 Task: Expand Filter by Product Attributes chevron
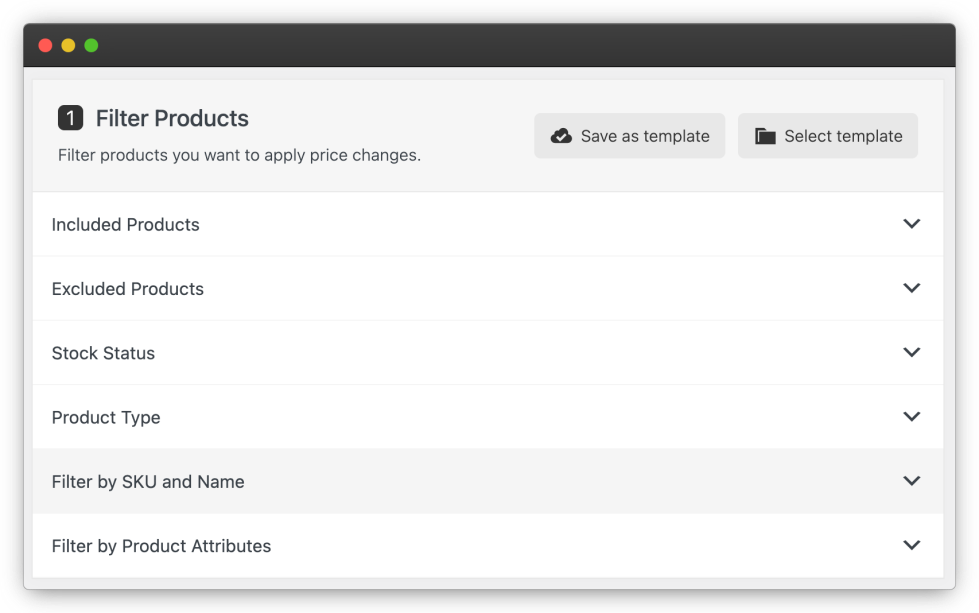(x=911, y=545)
